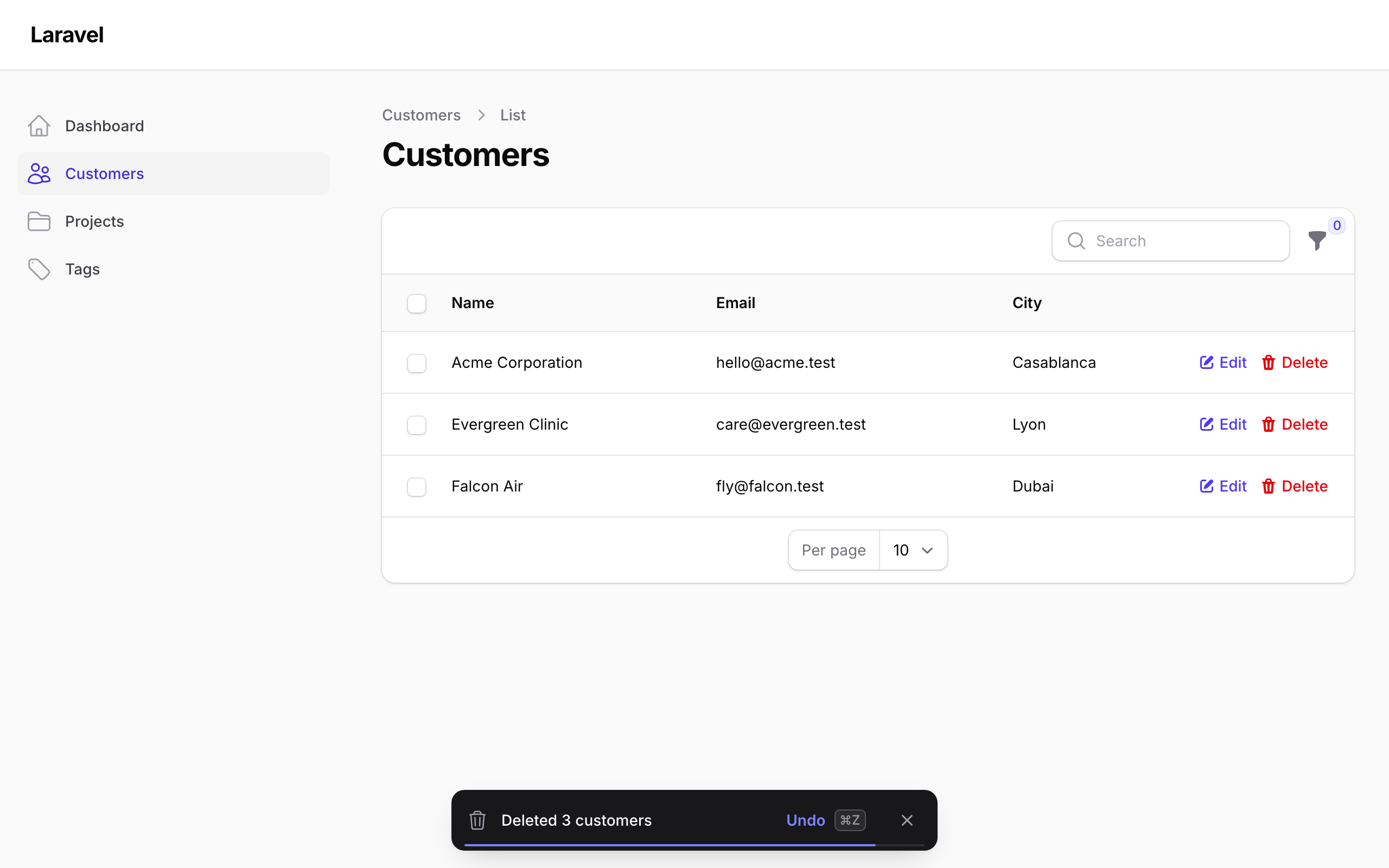Select the Evergreen Clinic row checkbox
The image size is (1389, 868).
tap(417, 425)
